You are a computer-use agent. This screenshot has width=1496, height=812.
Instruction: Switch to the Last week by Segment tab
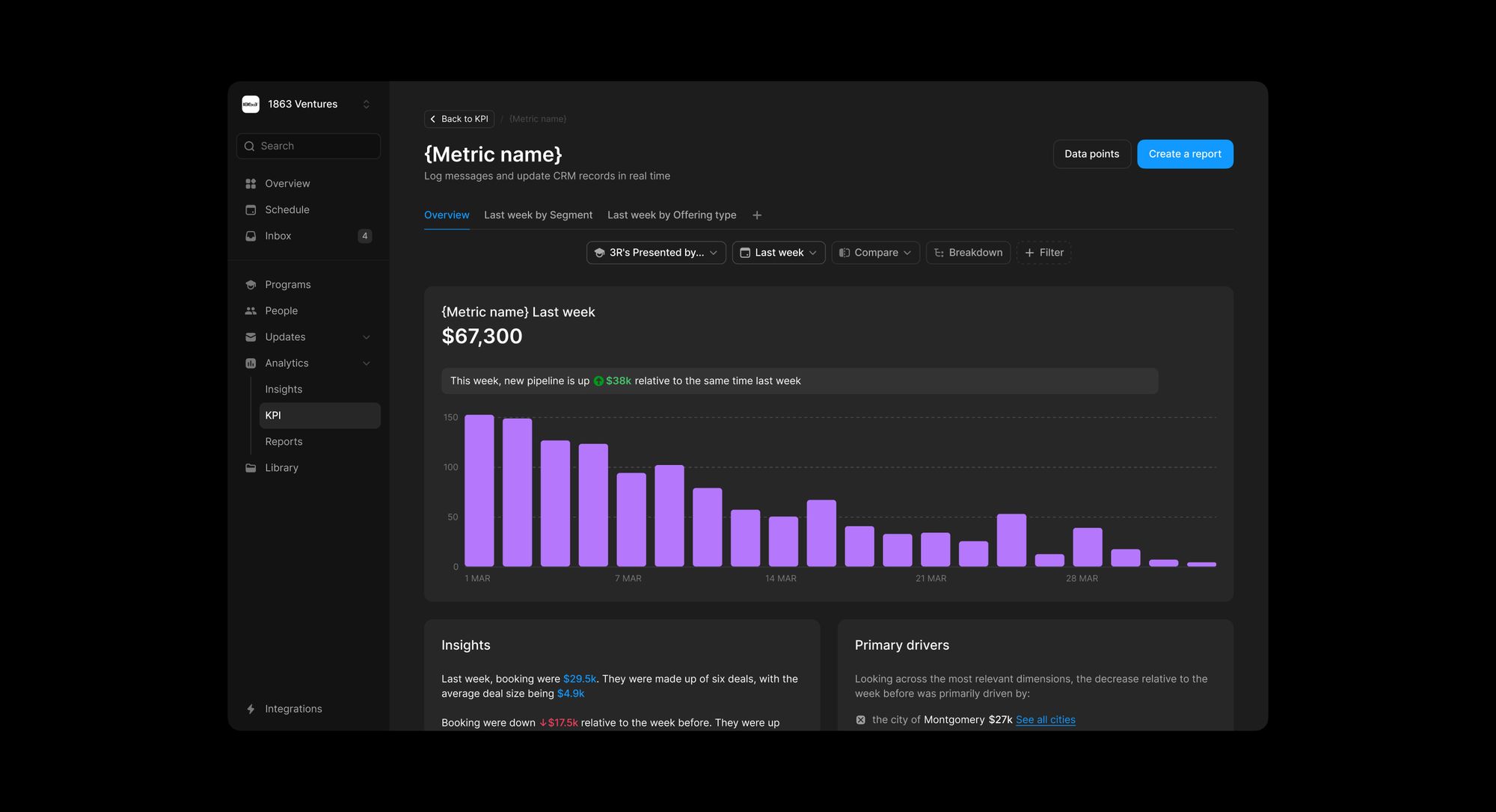[538, 215]
